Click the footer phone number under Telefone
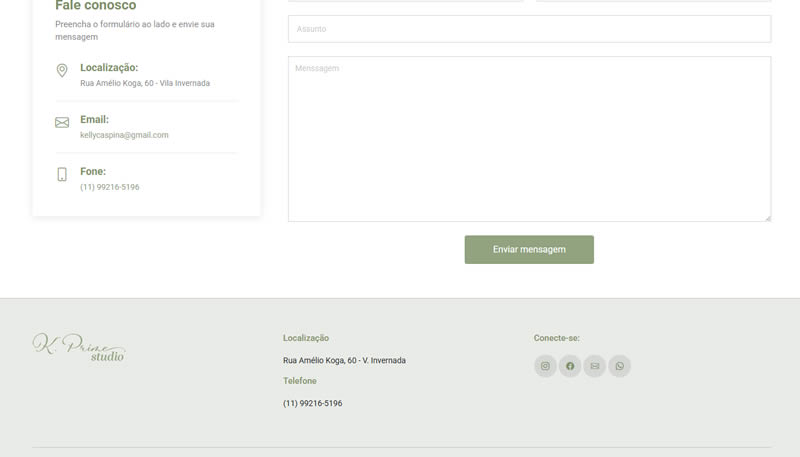This screenshot has height=457, width=800. click(x=312, y=403)
